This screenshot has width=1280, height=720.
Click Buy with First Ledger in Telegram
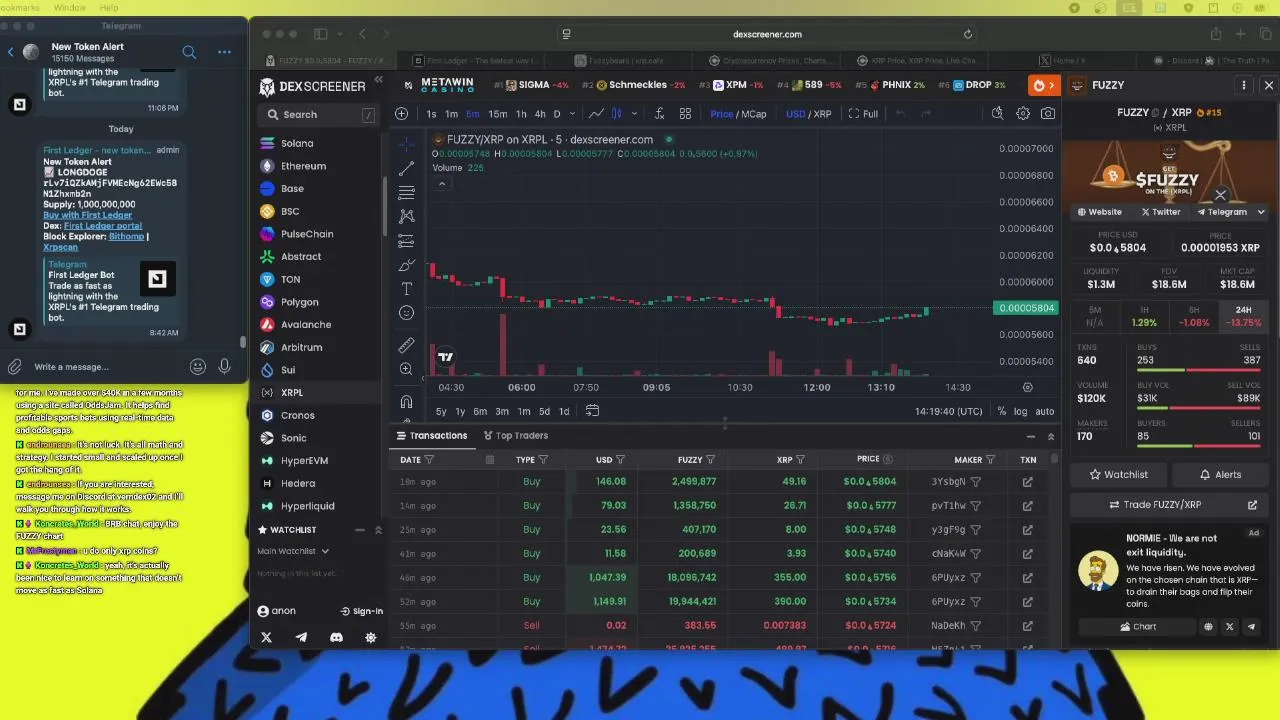tap(87, 215)
